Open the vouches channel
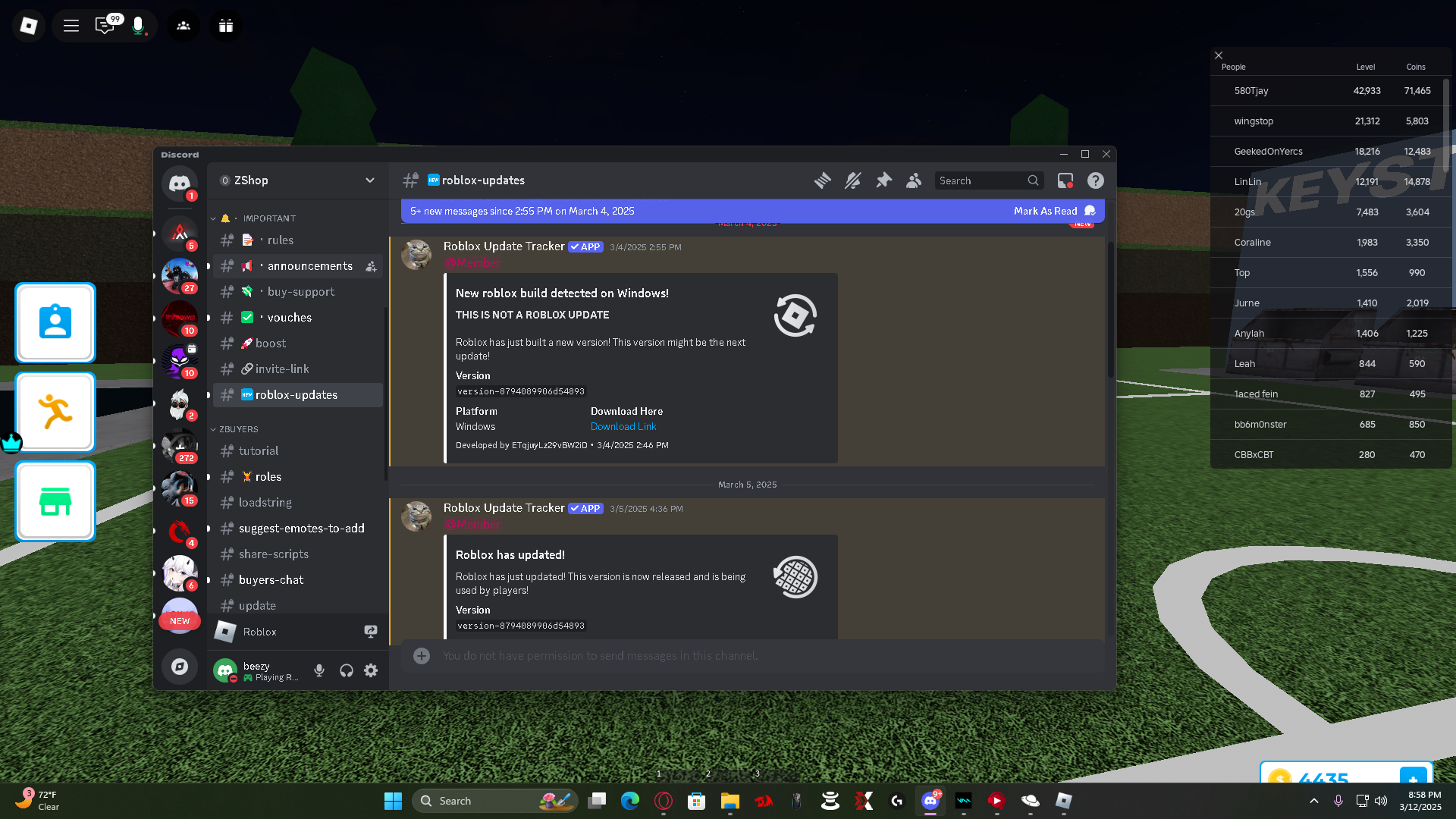1456x819 pixels. [298, 318]
